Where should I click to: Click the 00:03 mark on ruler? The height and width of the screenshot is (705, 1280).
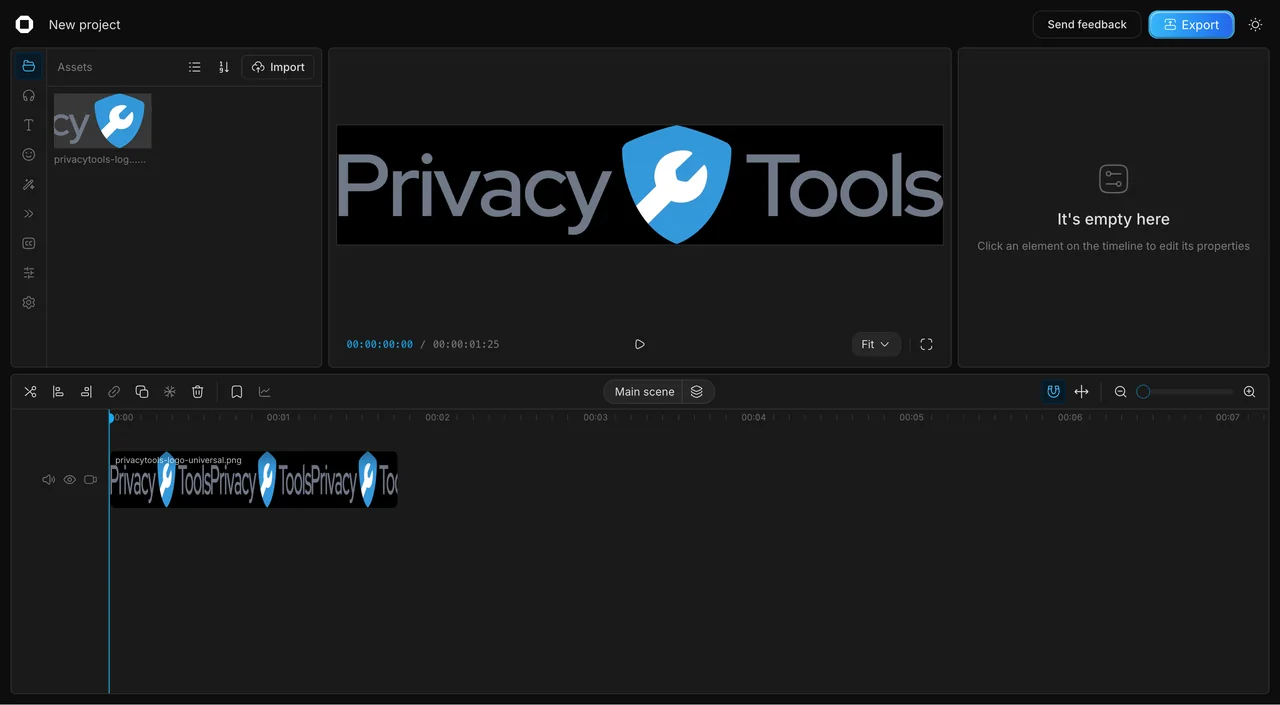[x=596, y=418]
